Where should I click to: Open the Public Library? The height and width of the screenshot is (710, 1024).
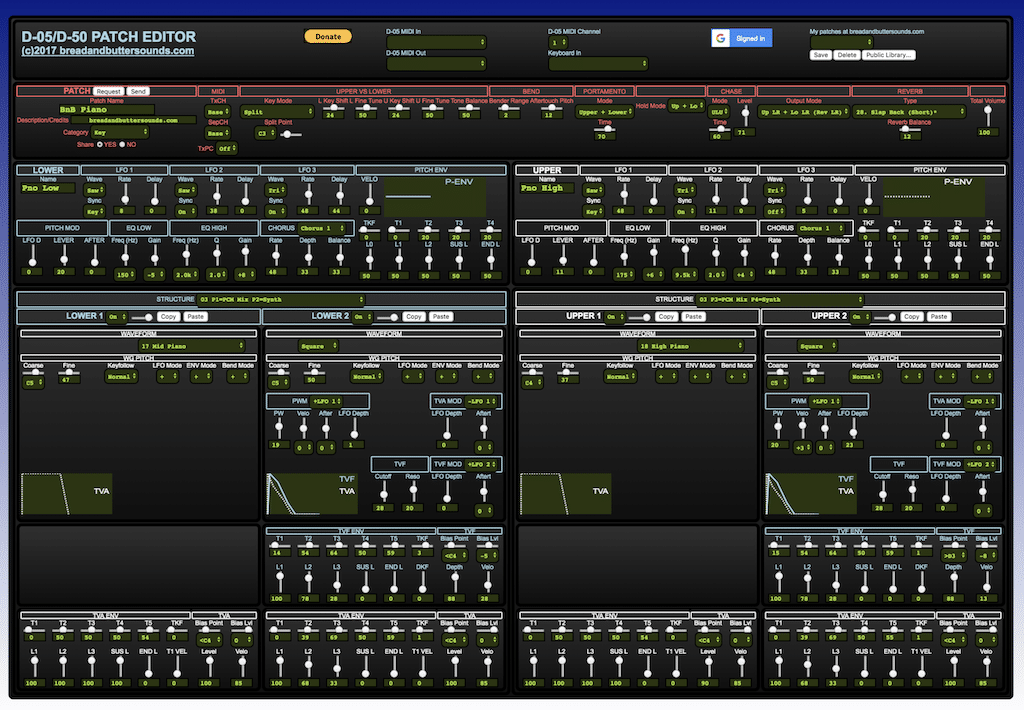click(x=889, y=56)
